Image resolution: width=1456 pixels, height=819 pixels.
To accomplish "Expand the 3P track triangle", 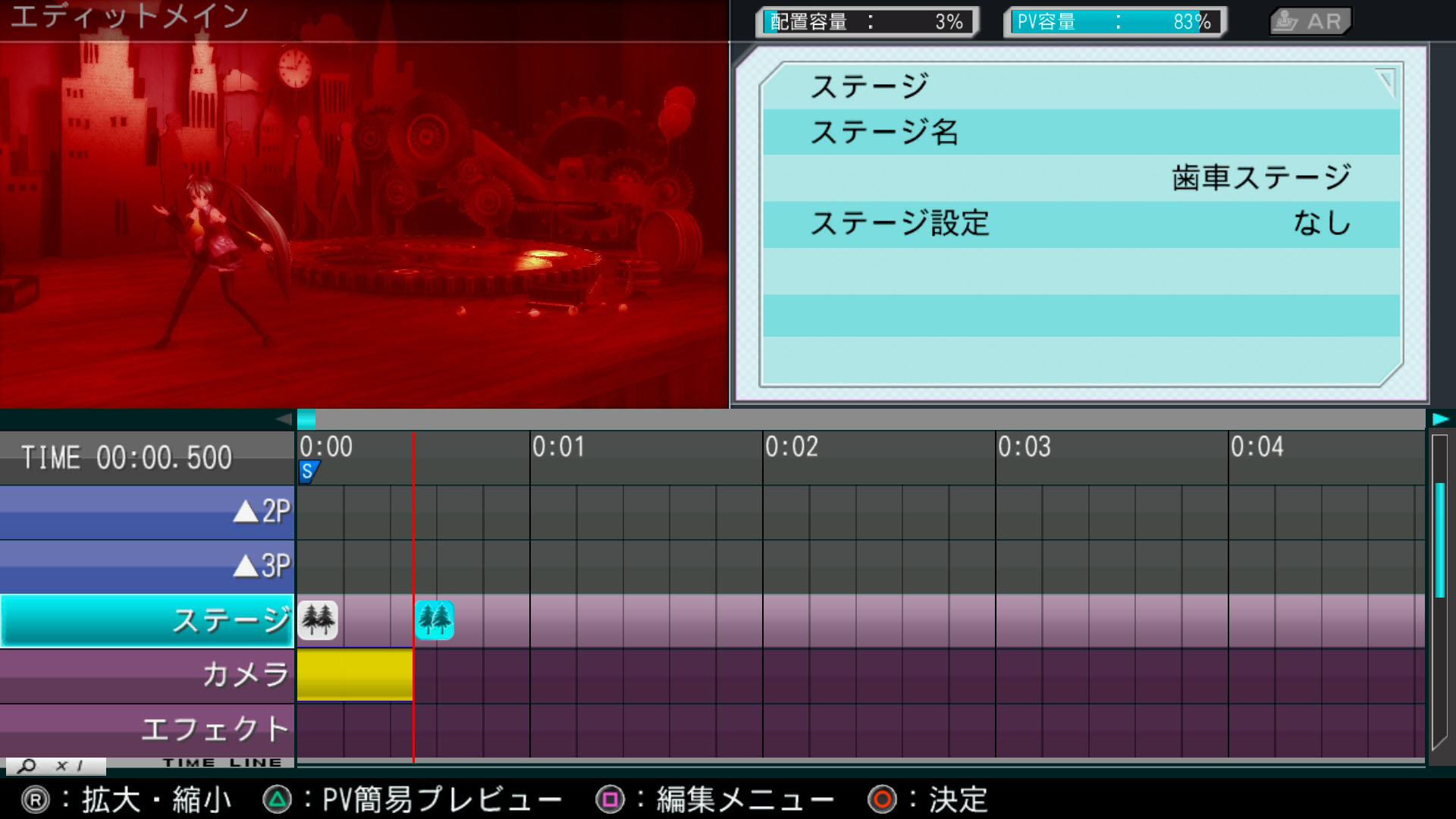I will 246,566.
